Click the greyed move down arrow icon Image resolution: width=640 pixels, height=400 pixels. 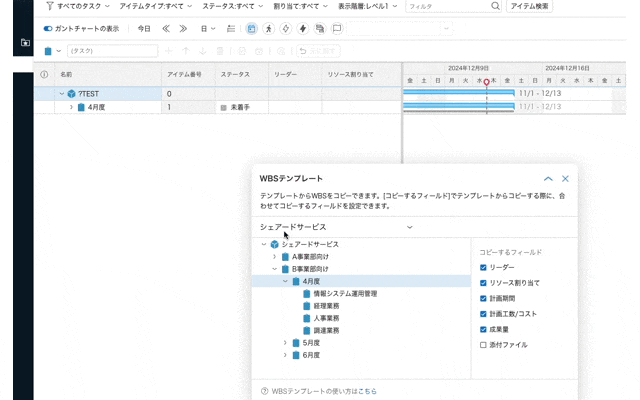click(202, 51)
